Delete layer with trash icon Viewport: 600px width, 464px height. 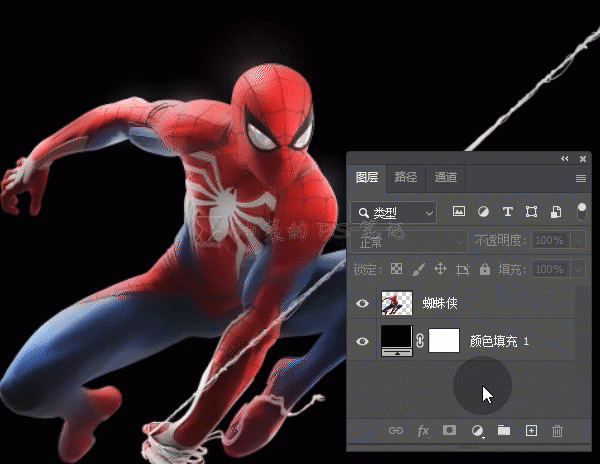(558, 431)
